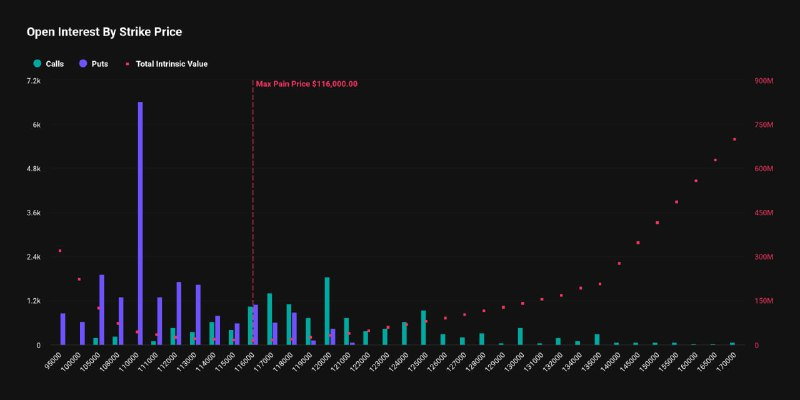Toggle Total Intrinsic Value series label
800x400 pixels.
click(x=171, y=63)
